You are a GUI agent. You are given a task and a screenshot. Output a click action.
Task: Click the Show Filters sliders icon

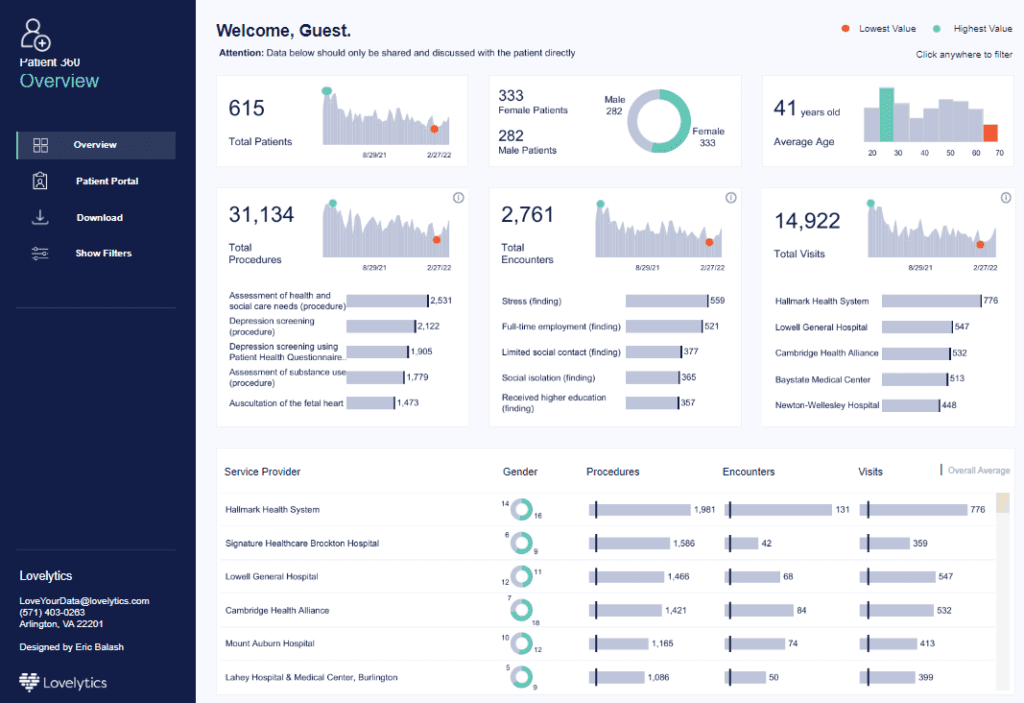click(x=40, y=254)
